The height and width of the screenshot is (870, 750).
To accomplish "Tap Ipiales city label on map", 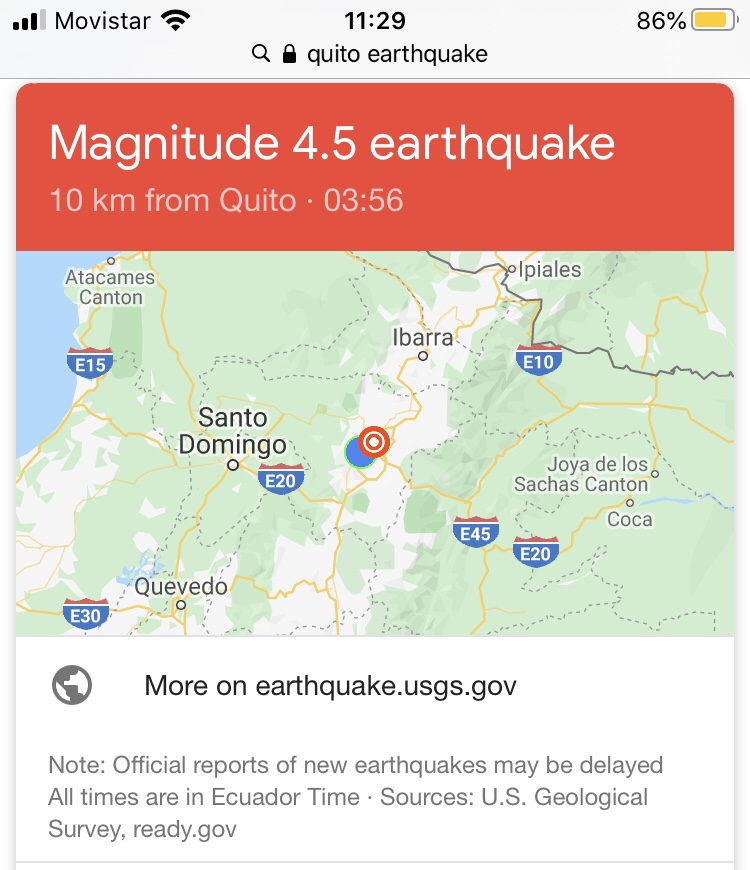I will (548, 269).
